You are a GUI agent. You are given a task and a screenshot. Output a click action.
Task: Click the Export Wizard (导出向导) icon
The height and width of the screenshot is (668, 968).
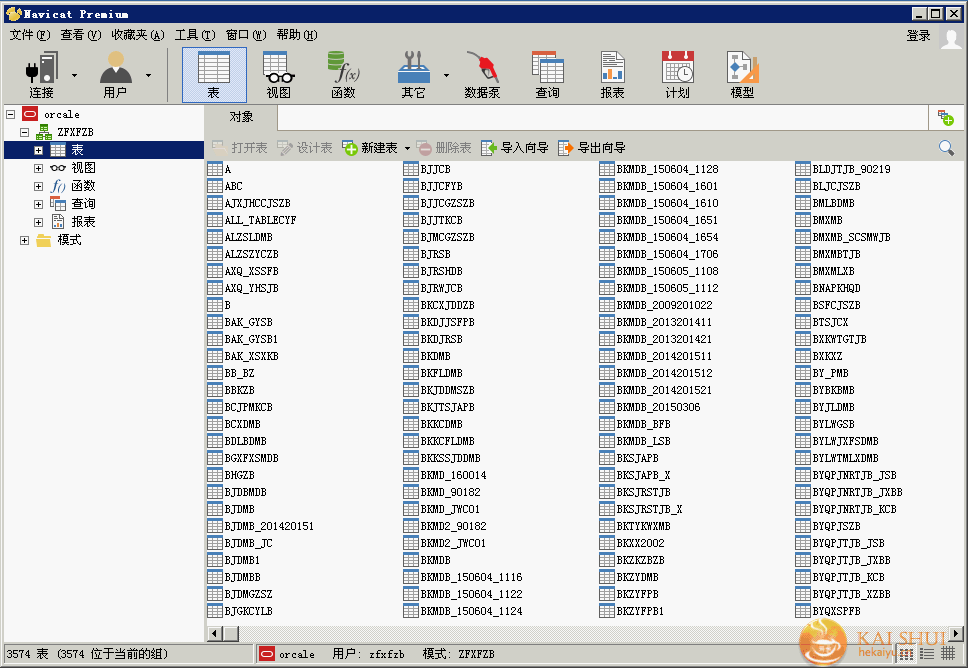[x=565, y=148]
